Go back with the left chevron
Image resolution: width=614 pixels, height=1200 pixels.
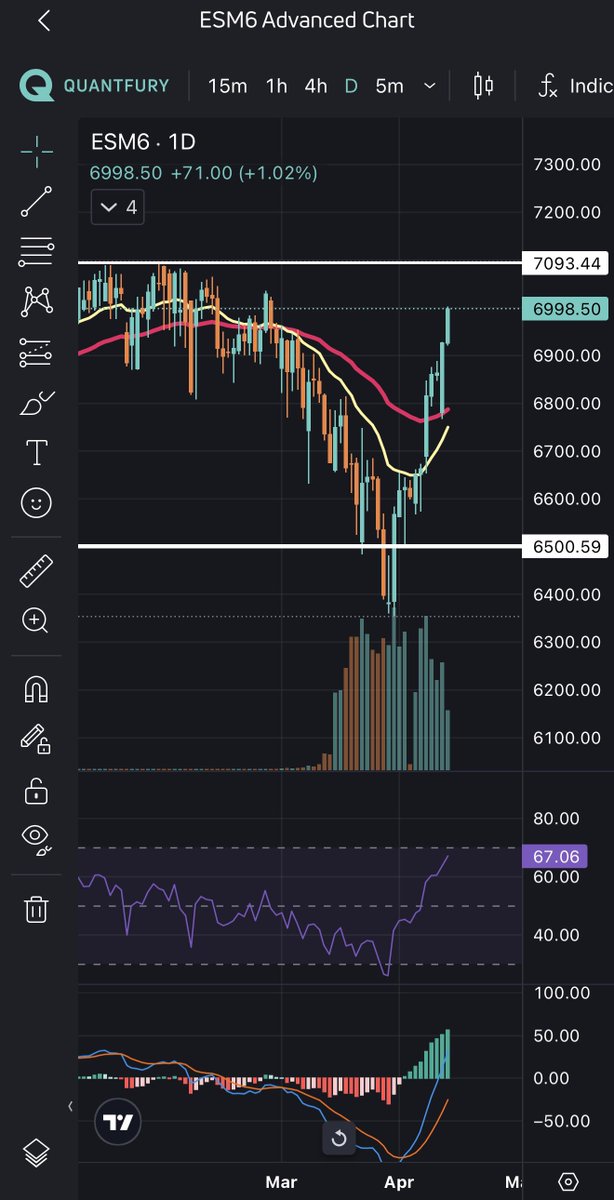point(46,20)
